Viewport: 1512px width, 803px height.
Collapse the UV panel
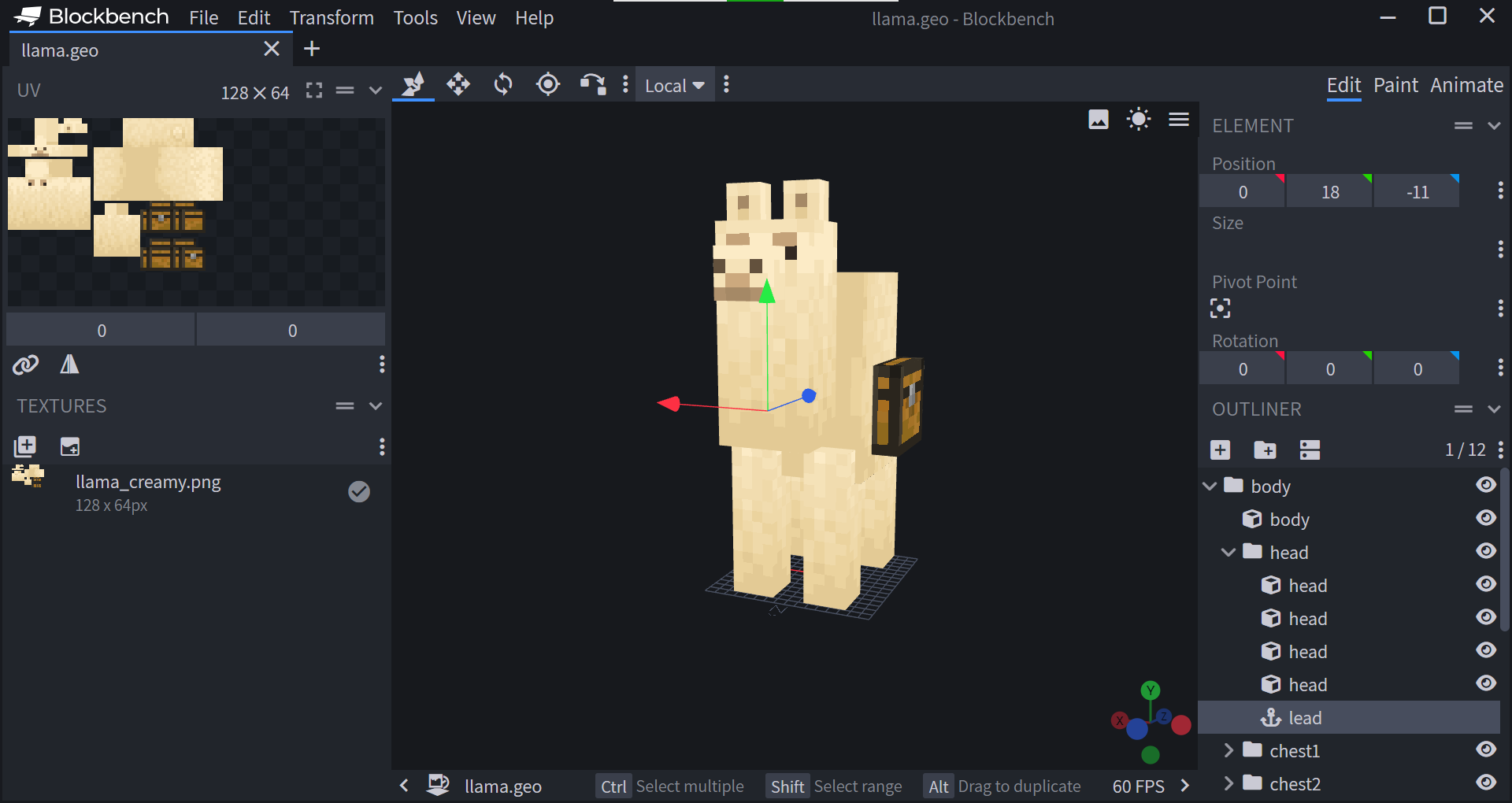pyautogui.click(x=376, y=91)
